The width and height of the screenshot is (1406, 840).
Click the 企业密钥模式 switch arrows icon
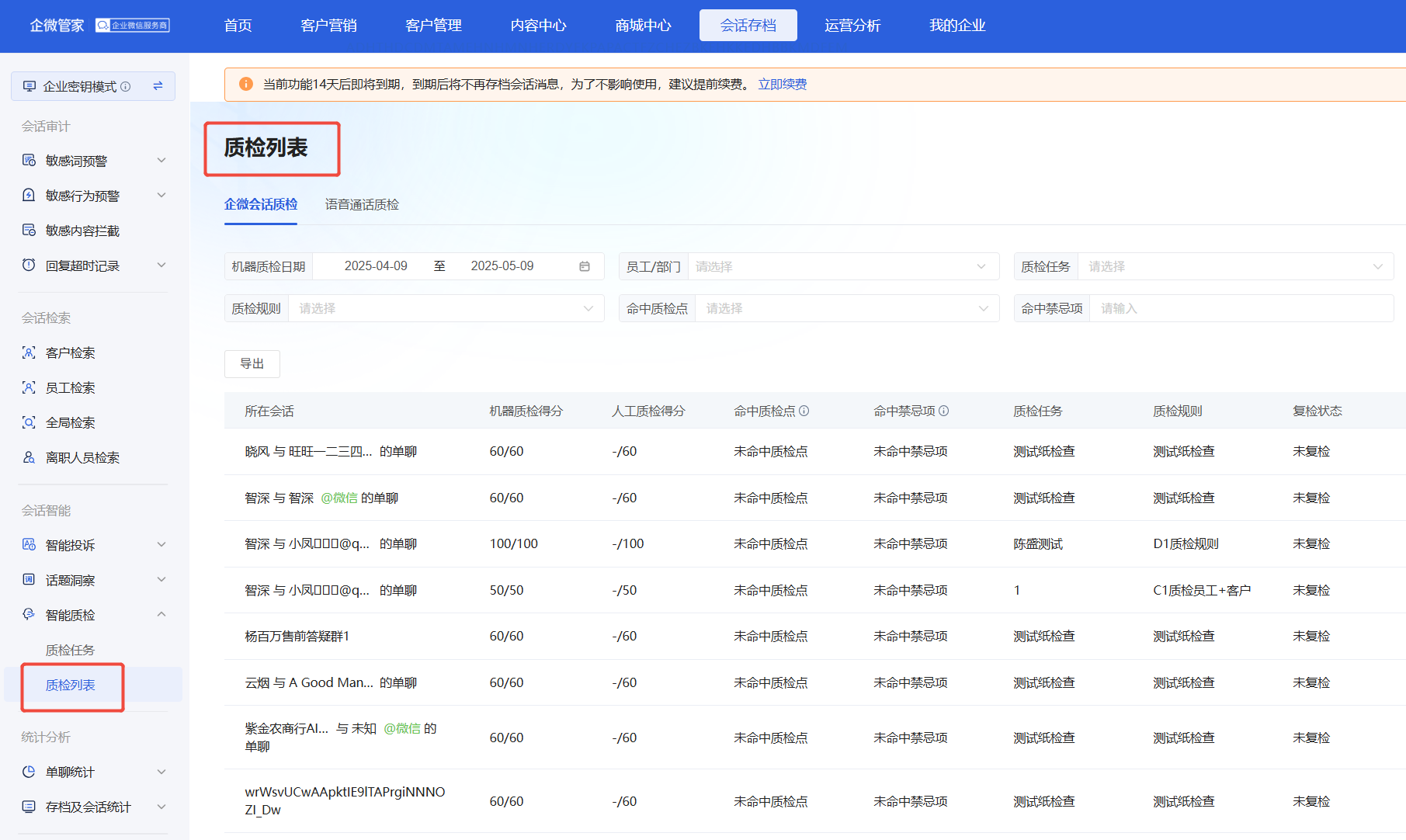pos(158,86)
